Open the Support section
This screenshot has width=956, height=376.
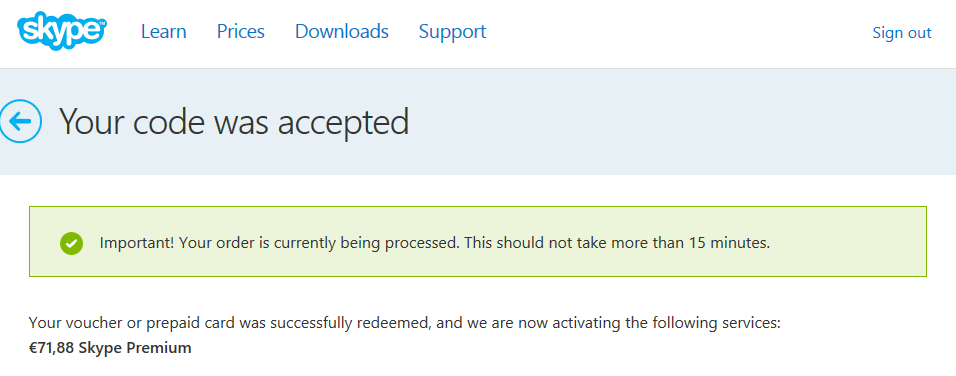[452, 32]
